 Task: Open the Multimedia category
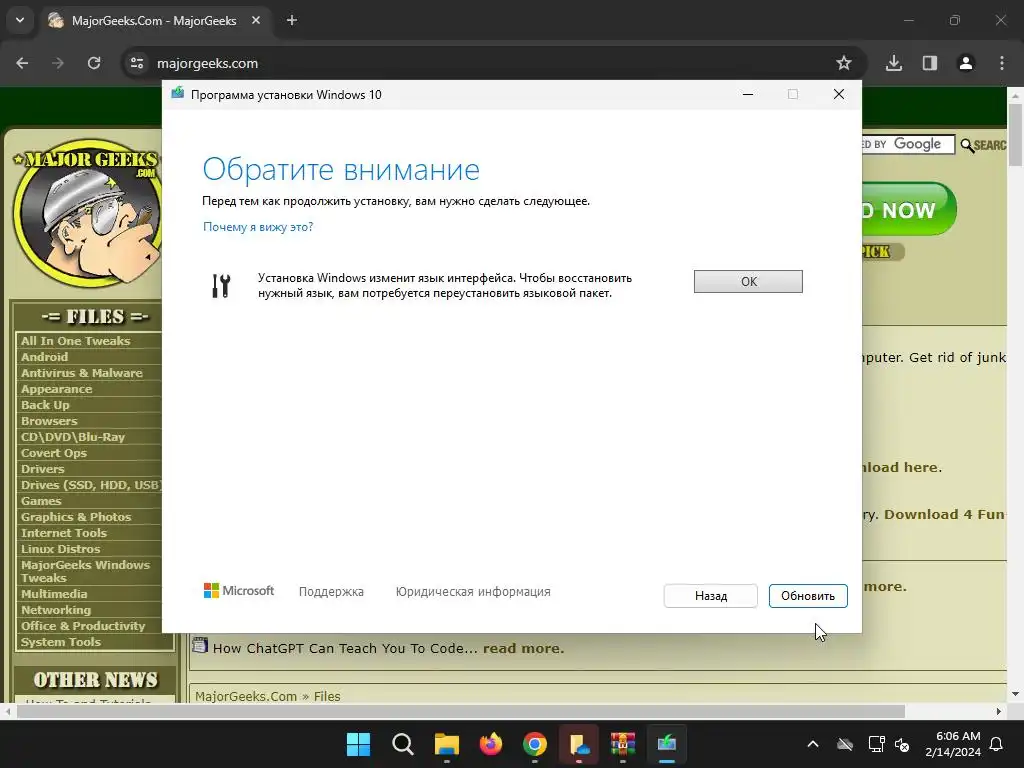[54, 594]
